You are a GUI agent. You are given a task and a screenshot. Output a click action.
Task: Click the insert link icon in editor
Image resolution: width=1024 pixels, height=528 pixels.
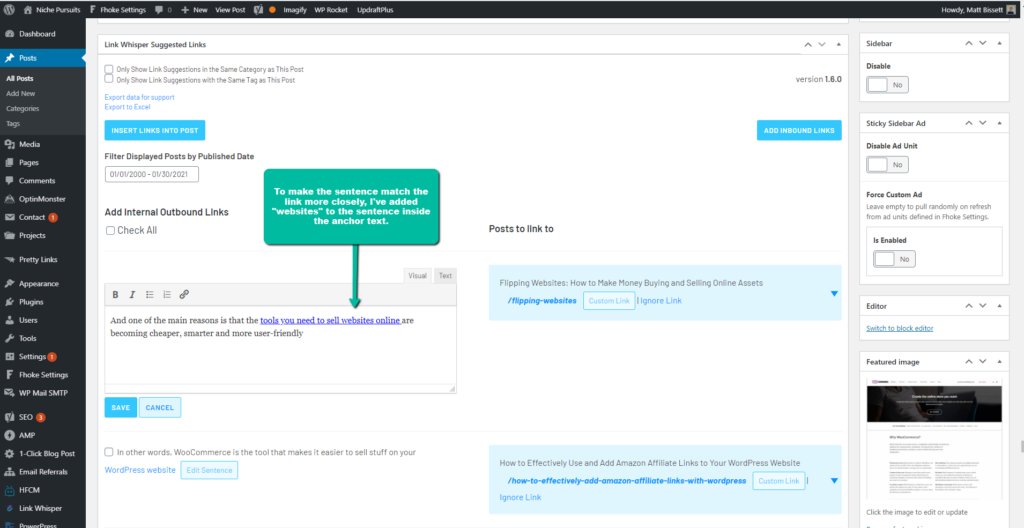[184, 295]
